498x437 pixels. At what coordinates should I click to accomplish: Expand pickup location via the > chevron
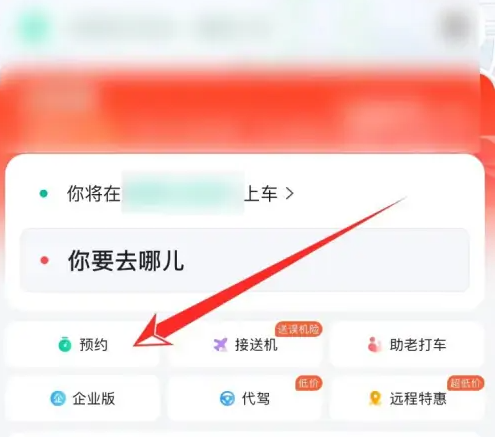[x=290, y=193]
